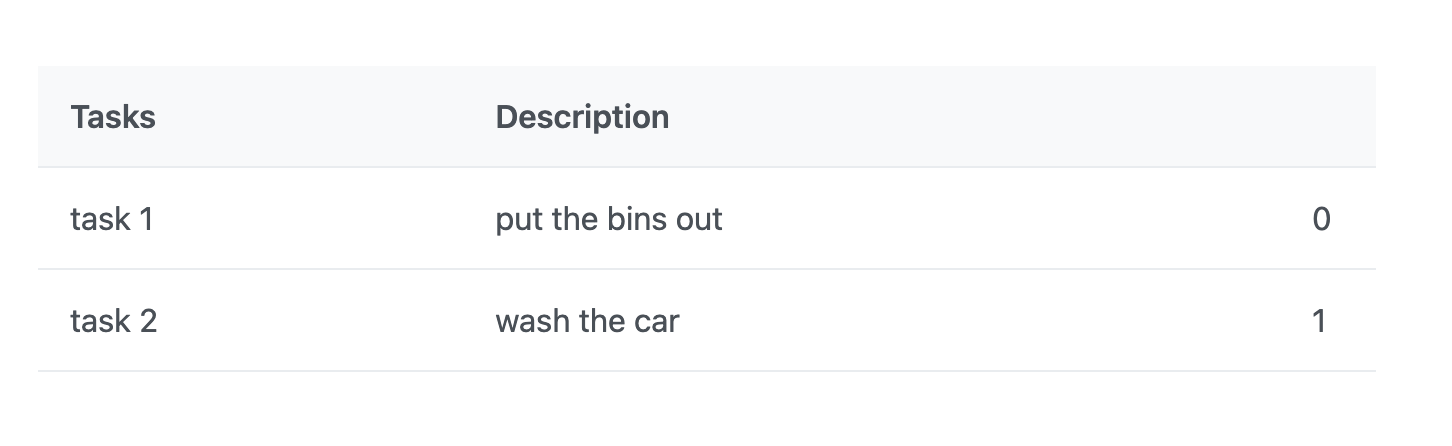Click the 1 value in task 2 row
Screen dimensions: 1452x446
1319,321
